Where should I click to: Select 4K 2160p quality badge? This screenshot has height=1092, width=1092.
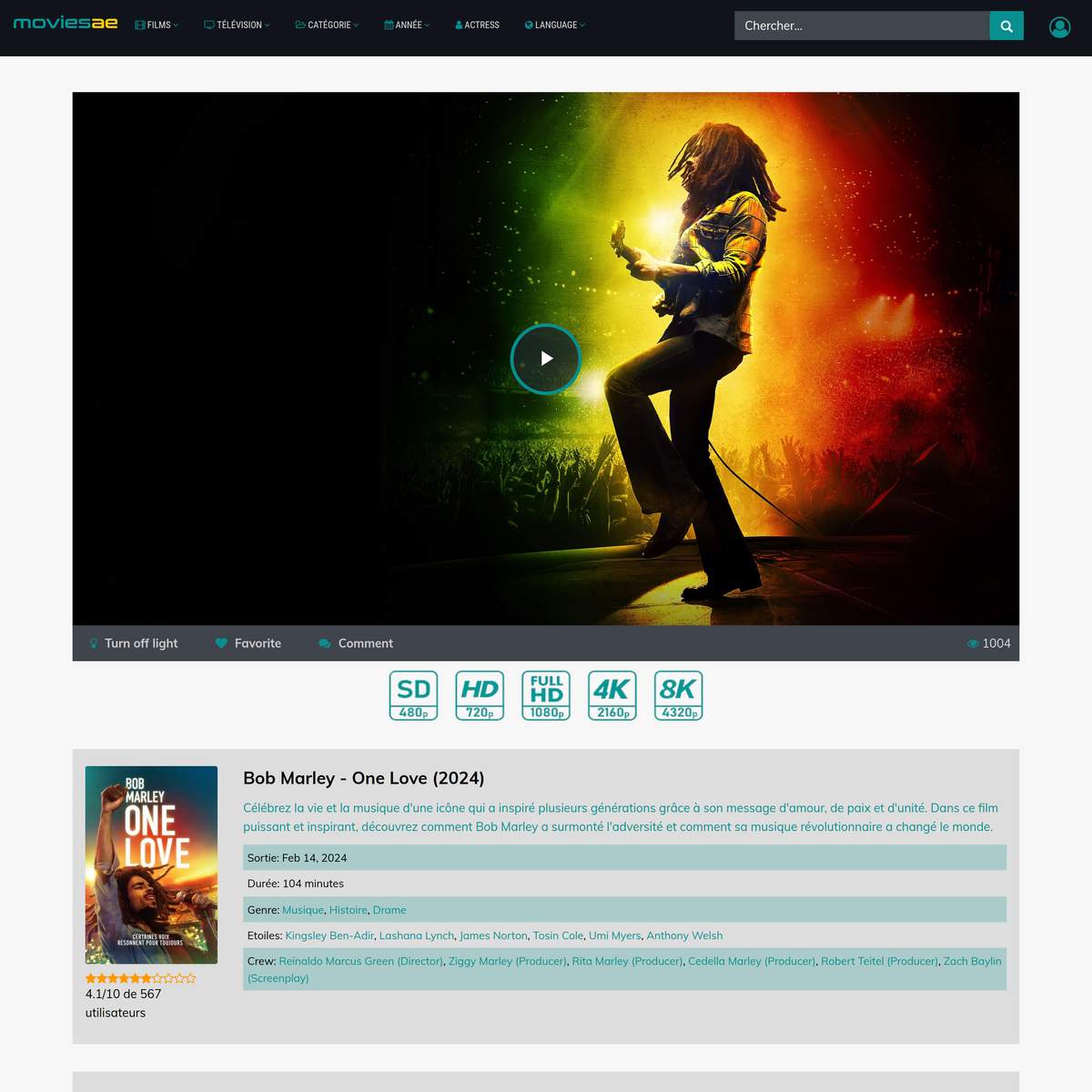[x=612, y=695]
